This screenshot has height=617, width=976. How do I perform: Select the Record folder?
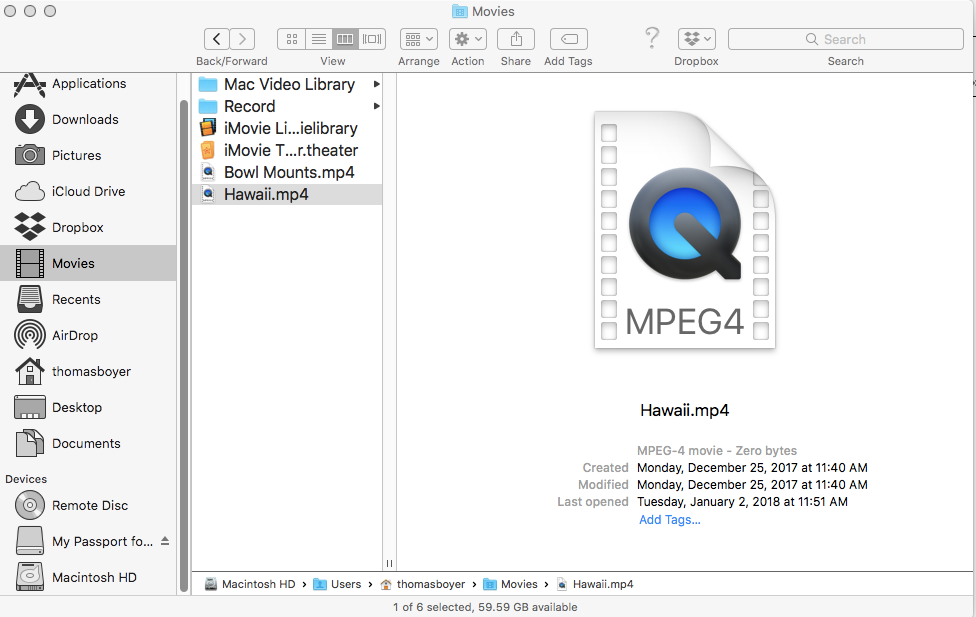pyautogui.click(x=287, y=106)
